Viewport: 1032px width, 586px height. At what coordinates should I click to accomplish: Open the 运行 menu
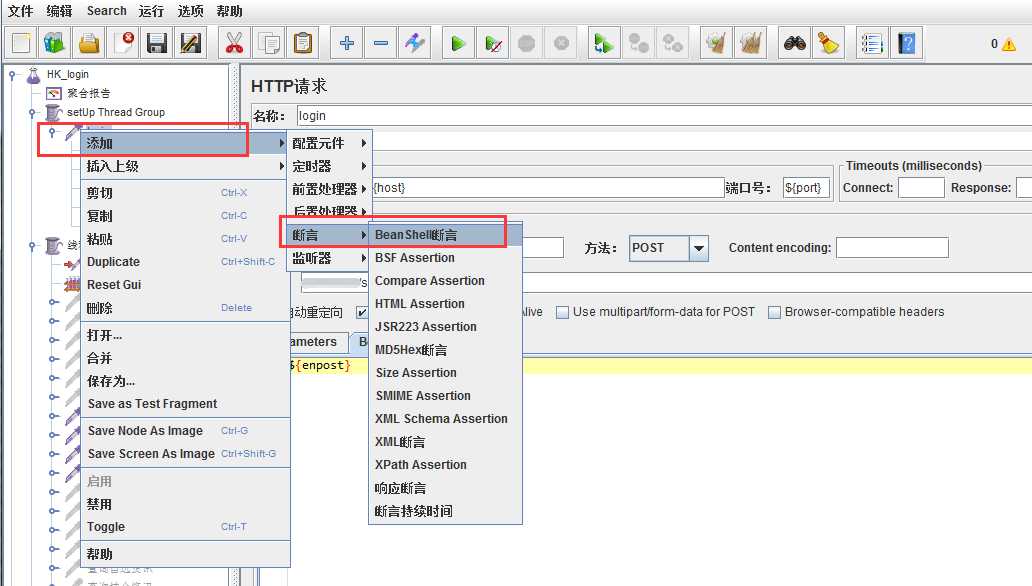(151, 11)
